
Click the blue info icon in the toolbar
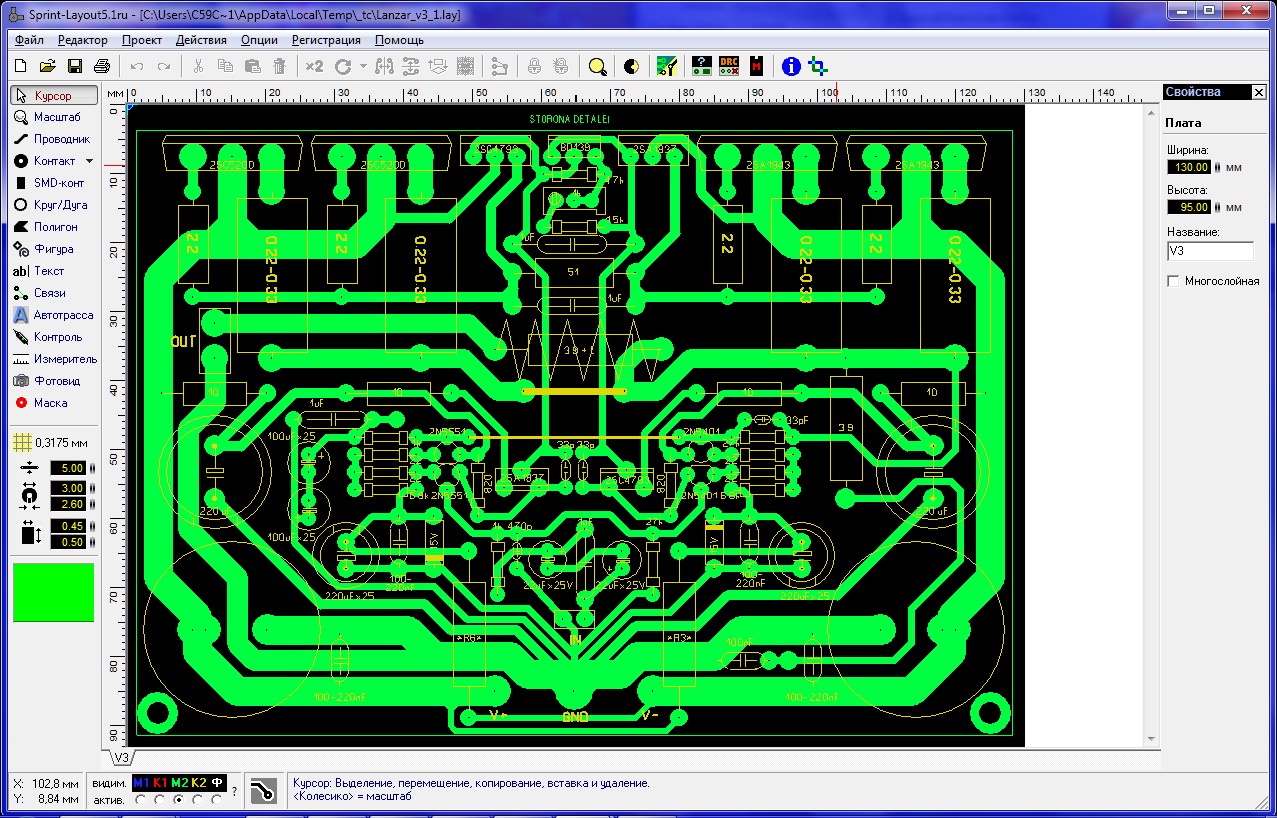pyautogui.click(x=790, y=66)
